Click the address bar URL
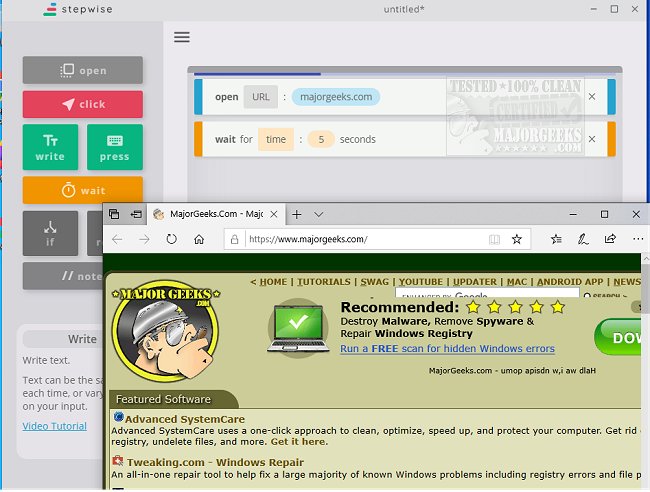Image resolution: width=650 pixels, height=492 pixels. pos(308,239)
